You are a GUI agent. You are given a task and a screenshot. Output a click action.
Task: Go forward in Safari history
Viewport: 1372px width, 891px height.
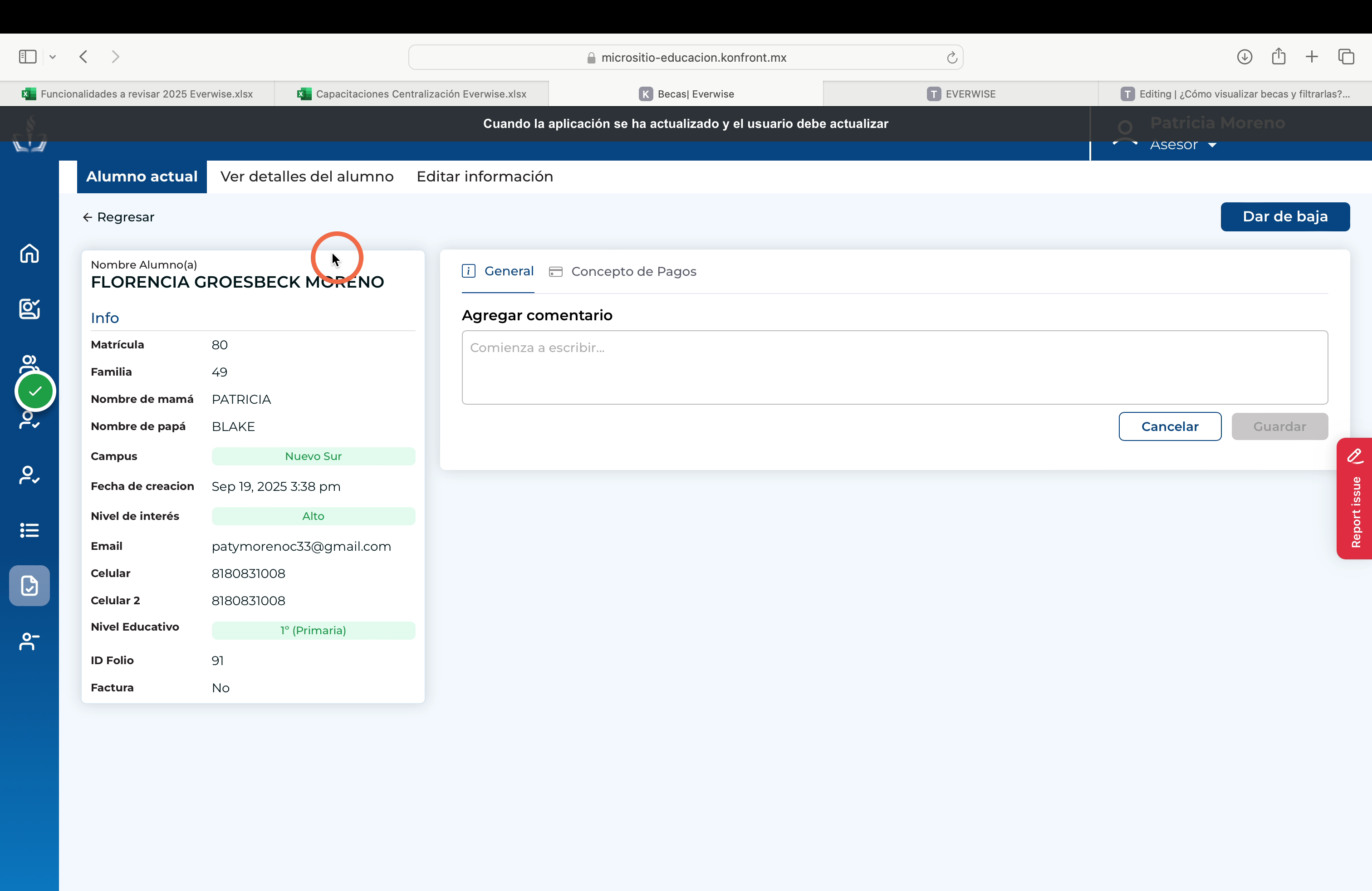[x=115, y=56]
